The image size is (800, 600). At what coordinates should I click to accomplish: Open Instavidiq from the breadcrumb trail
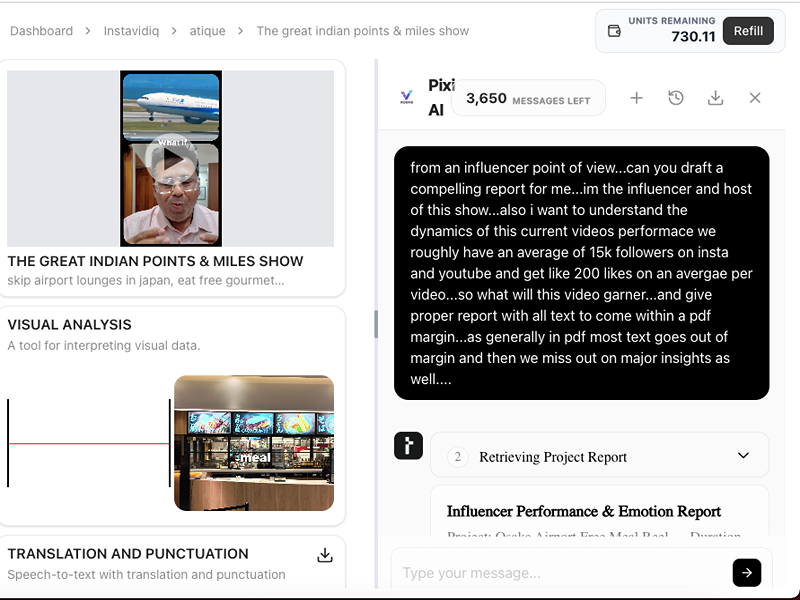point(132,31)
